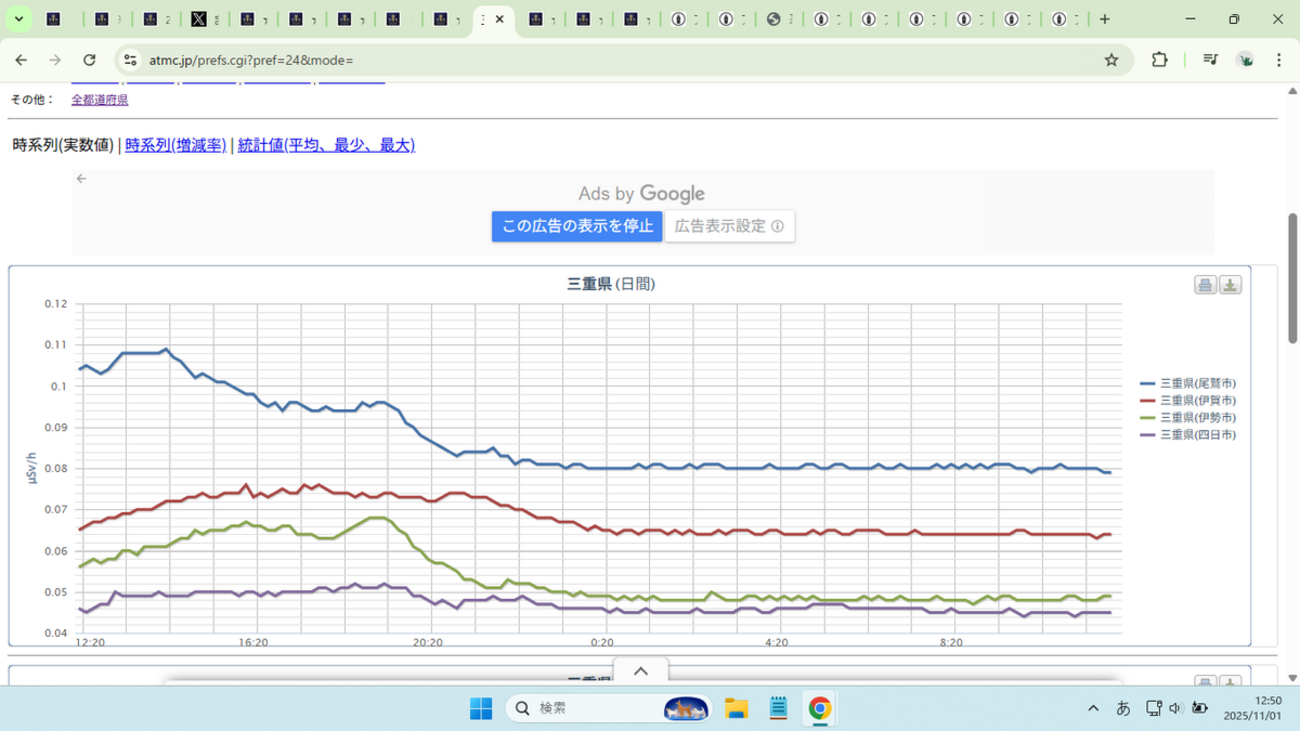Screen dimensions: 1300x731
Task: Open a new browser tab
Action: [1104, 19]
